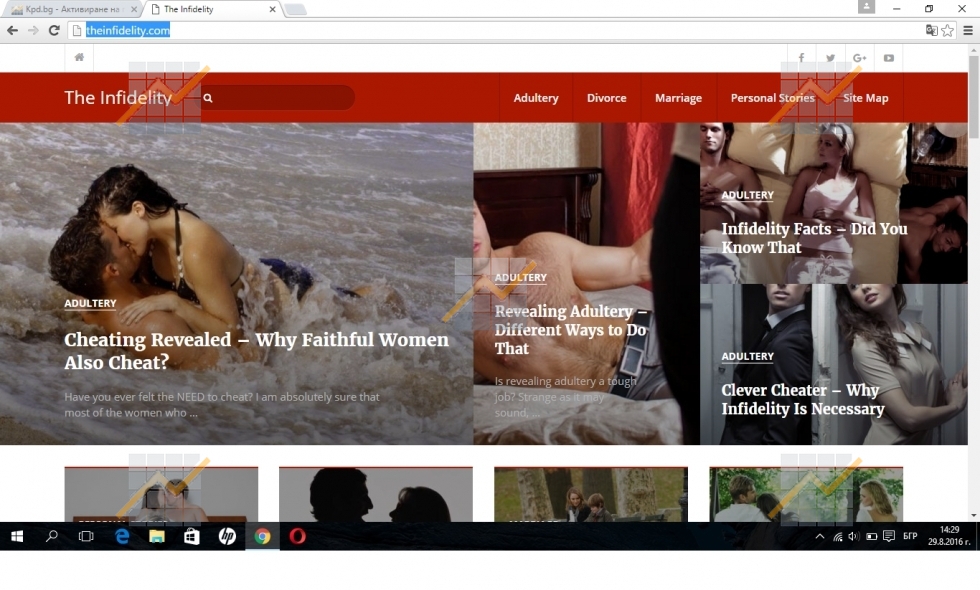This screenshot has width=980, height=590.
Task: Open the Chrome hamburger menu
Action: click(968, 30)
